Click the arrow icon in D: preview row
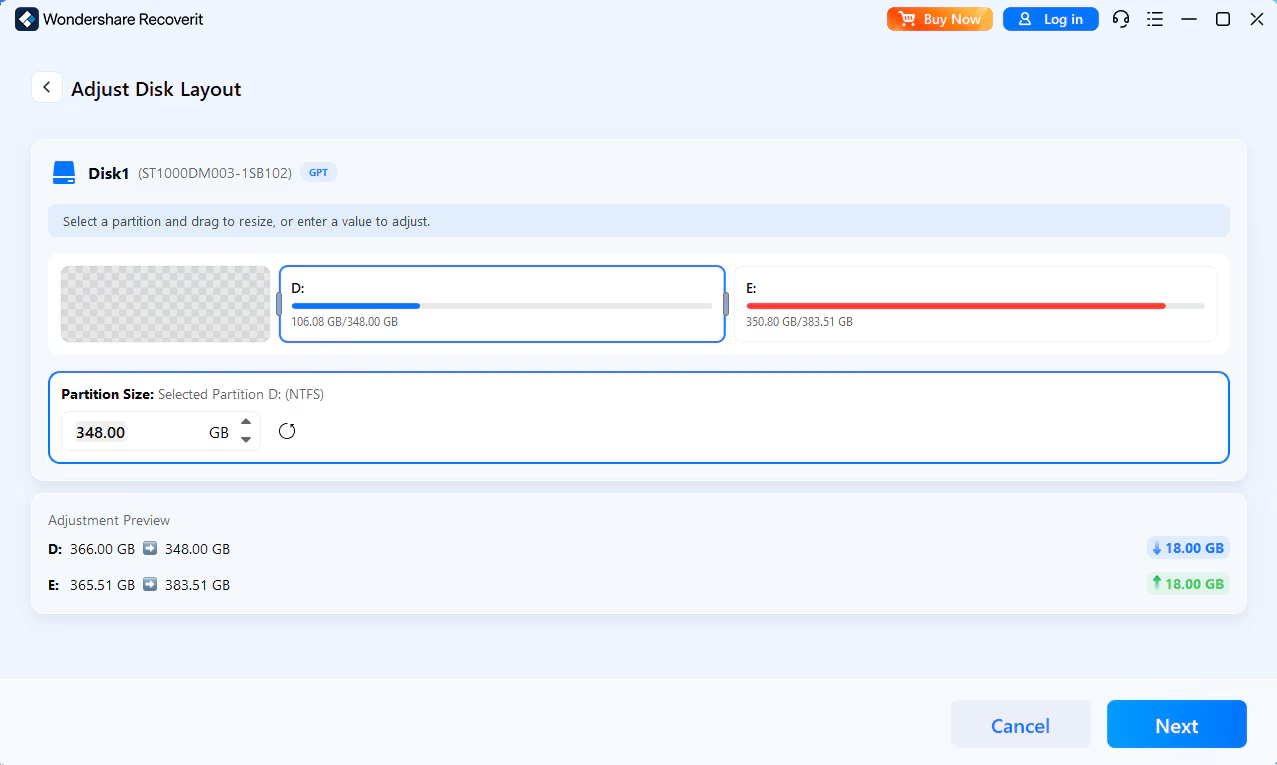 click(x=150, y=548)
